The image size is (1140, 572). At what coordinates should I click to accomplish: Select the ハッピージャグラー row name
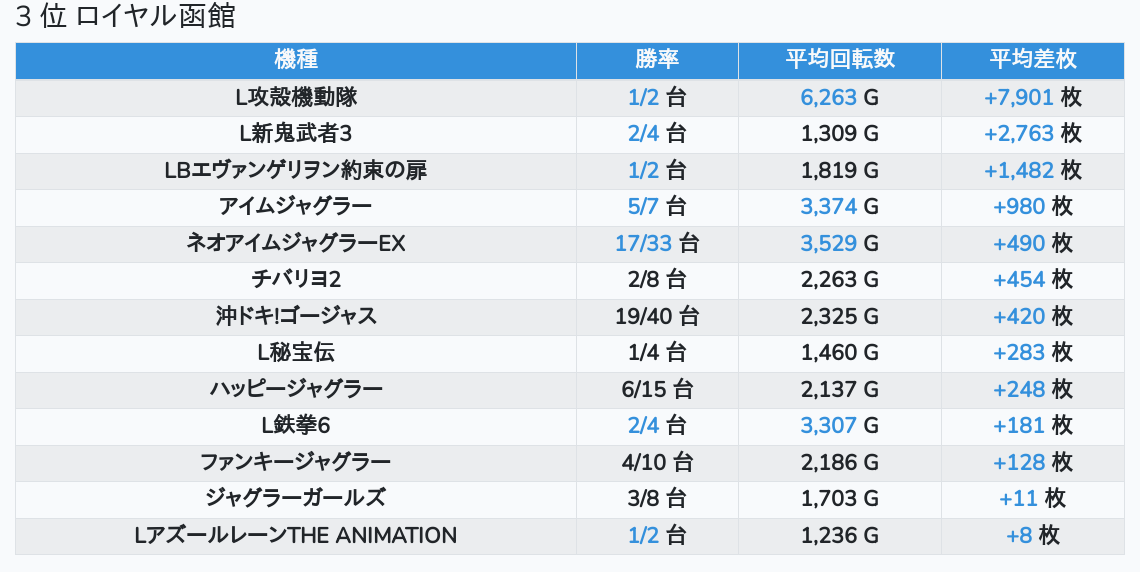pyautogui.click(x=295, y=389)
